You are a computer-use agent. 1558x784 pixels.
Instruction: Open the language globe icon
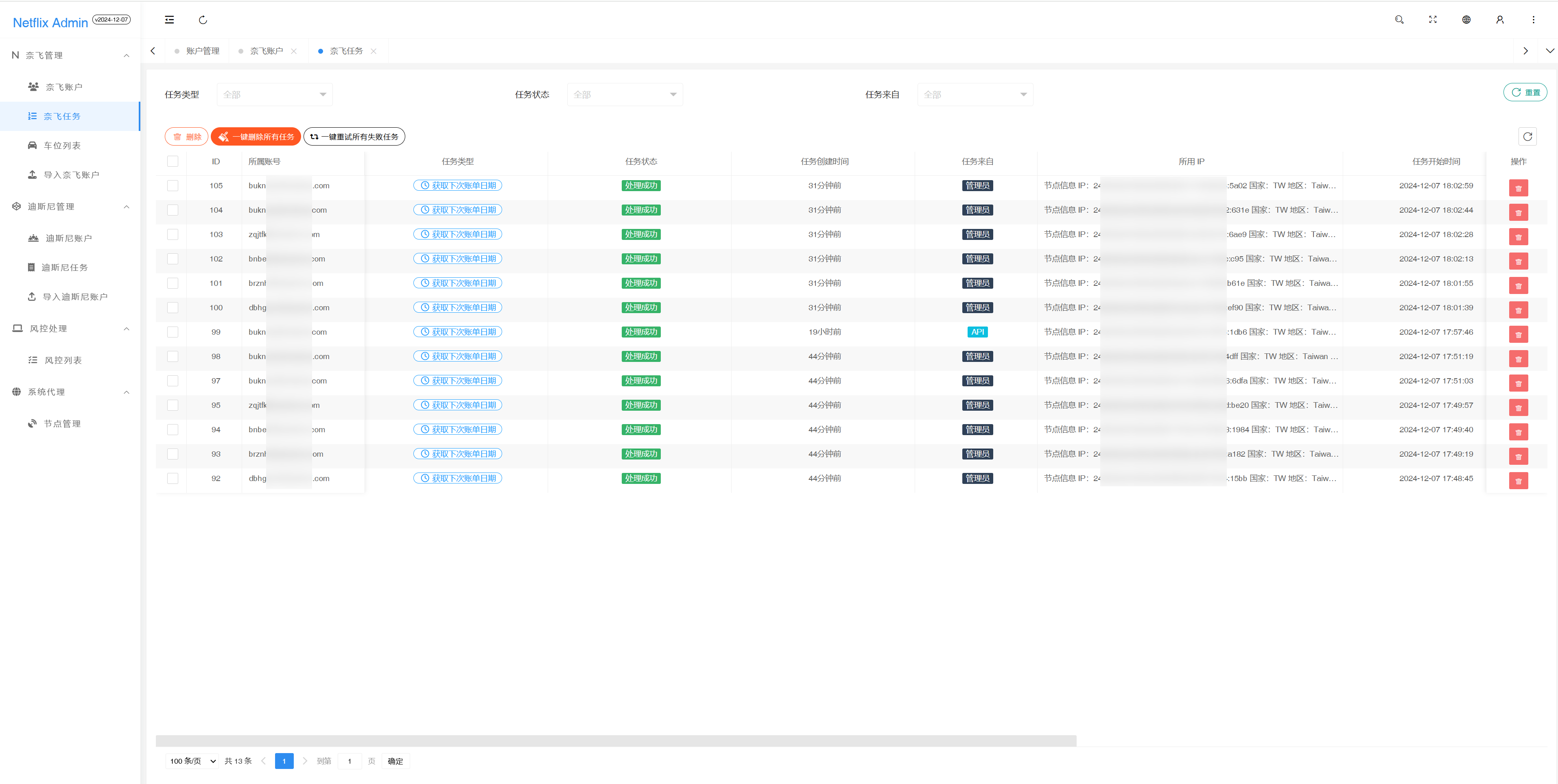tap(1466, 20)
